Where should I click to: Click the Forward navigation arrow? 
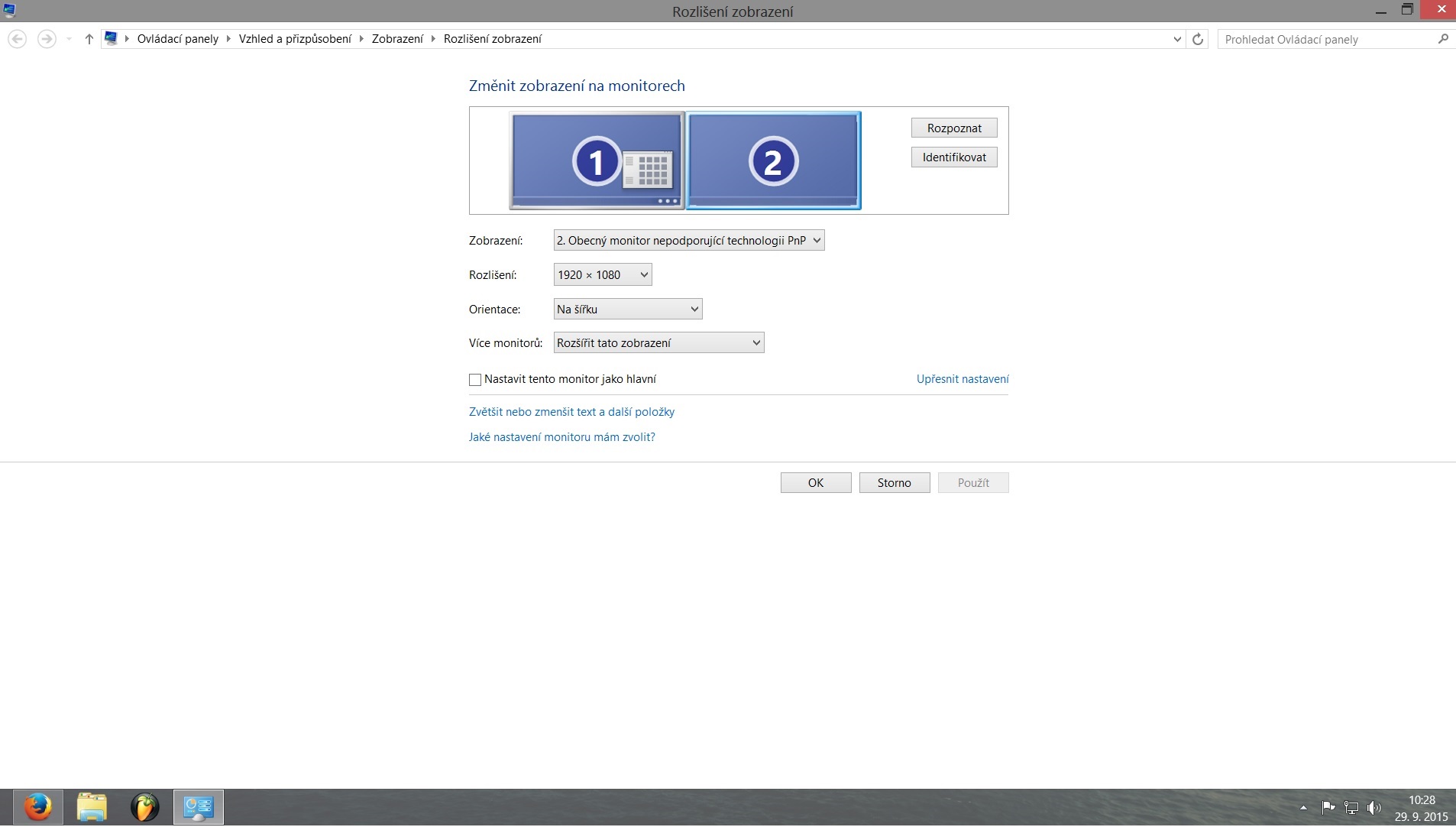pos(47,39)
